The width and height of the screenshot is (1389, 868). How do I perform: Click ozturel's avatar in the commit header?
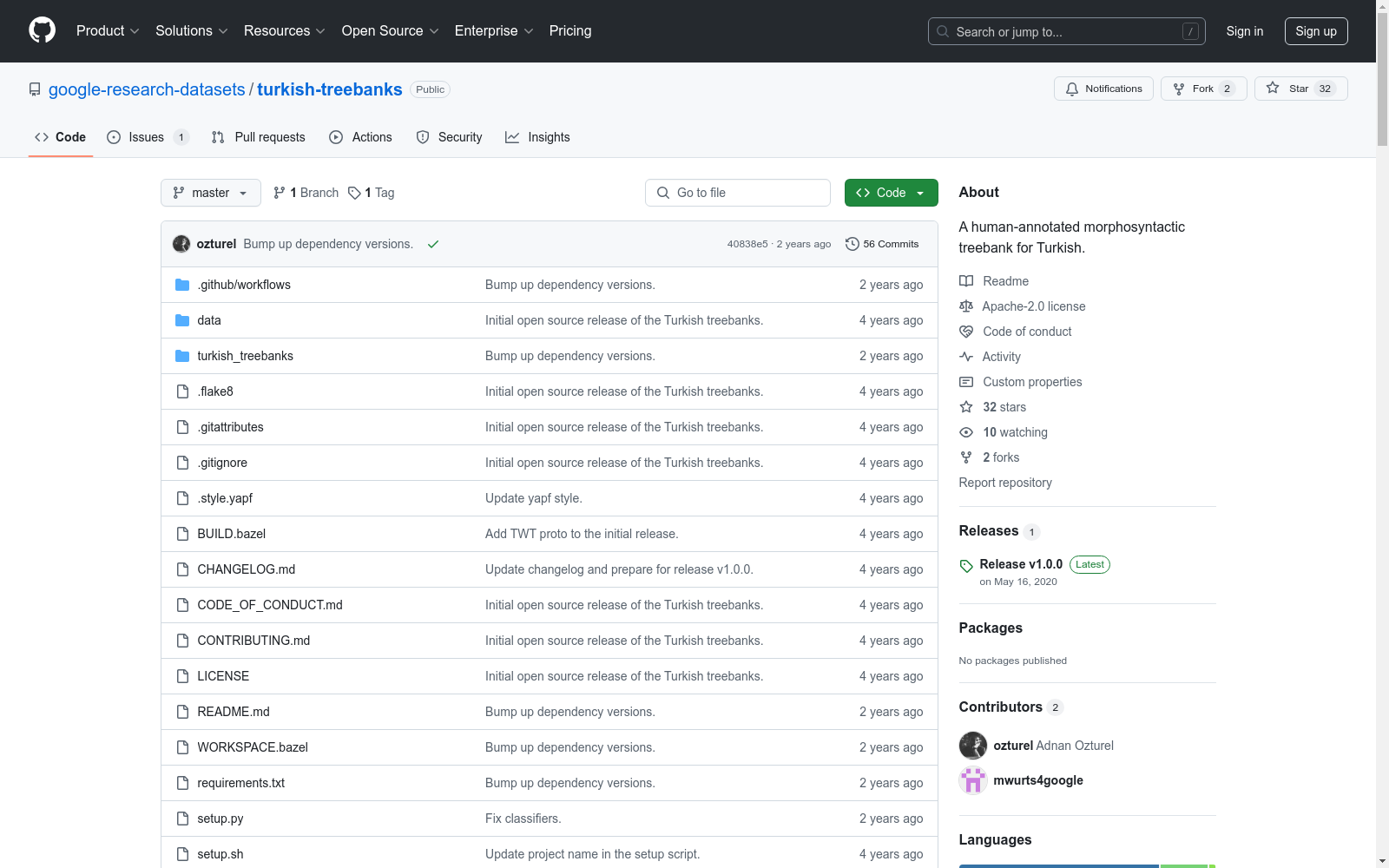click(x=181, y=244)
